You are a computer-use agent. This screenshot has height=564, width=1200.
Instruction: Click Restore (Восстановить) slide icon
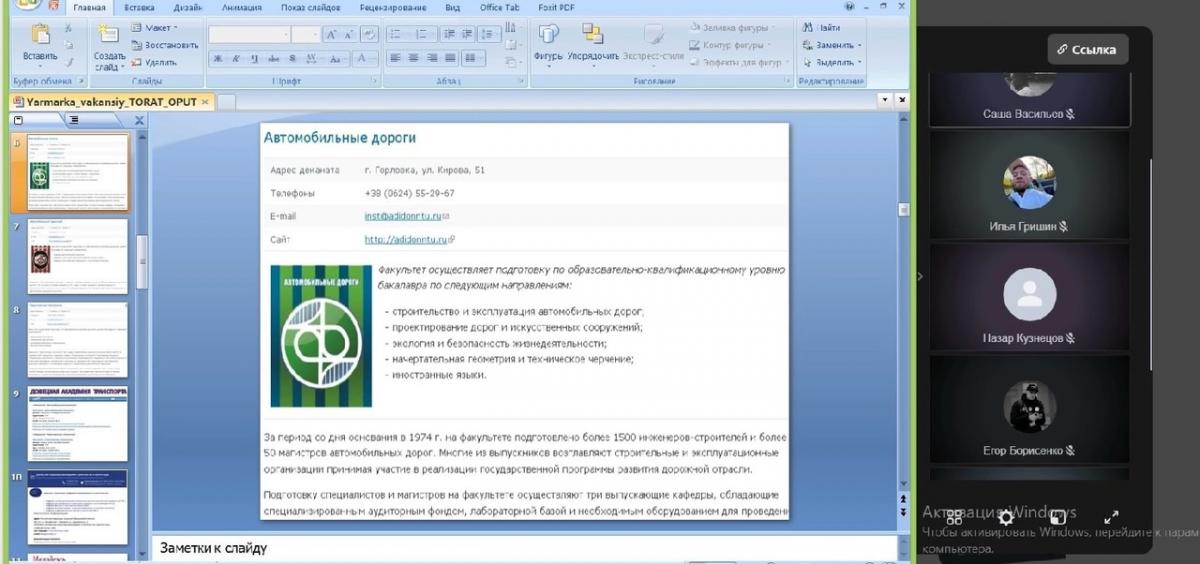136,45
